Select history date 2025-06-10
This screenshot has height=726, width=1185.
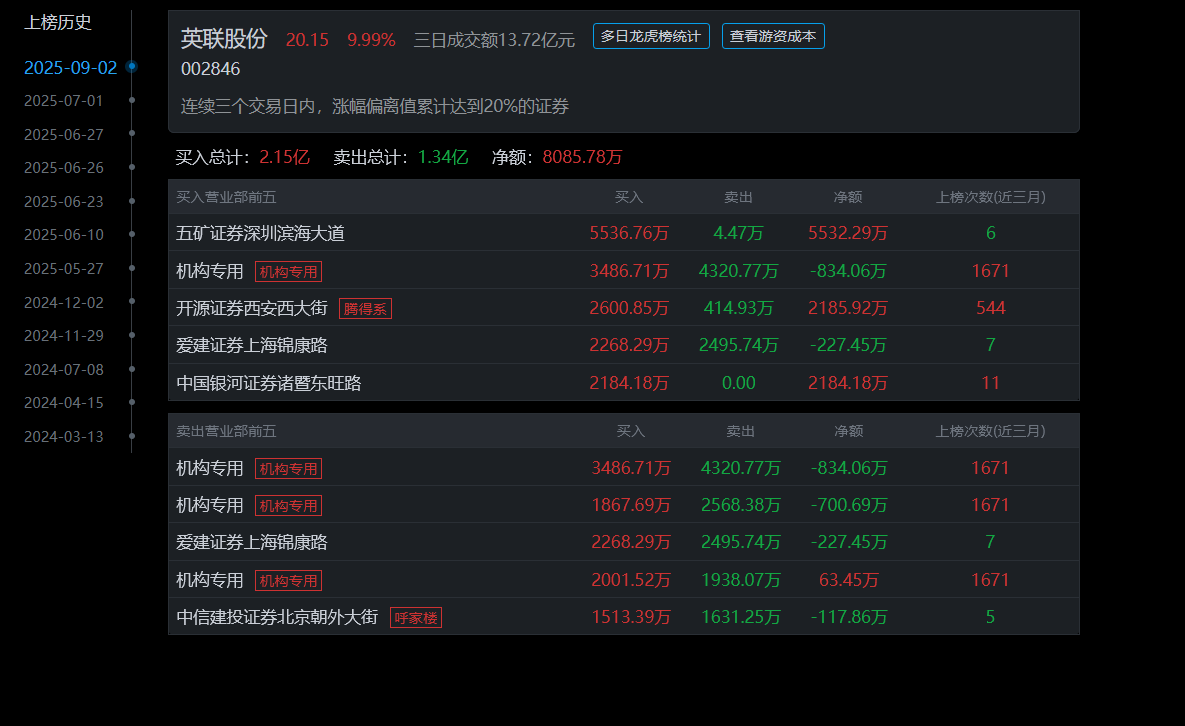tap(63, 235)
